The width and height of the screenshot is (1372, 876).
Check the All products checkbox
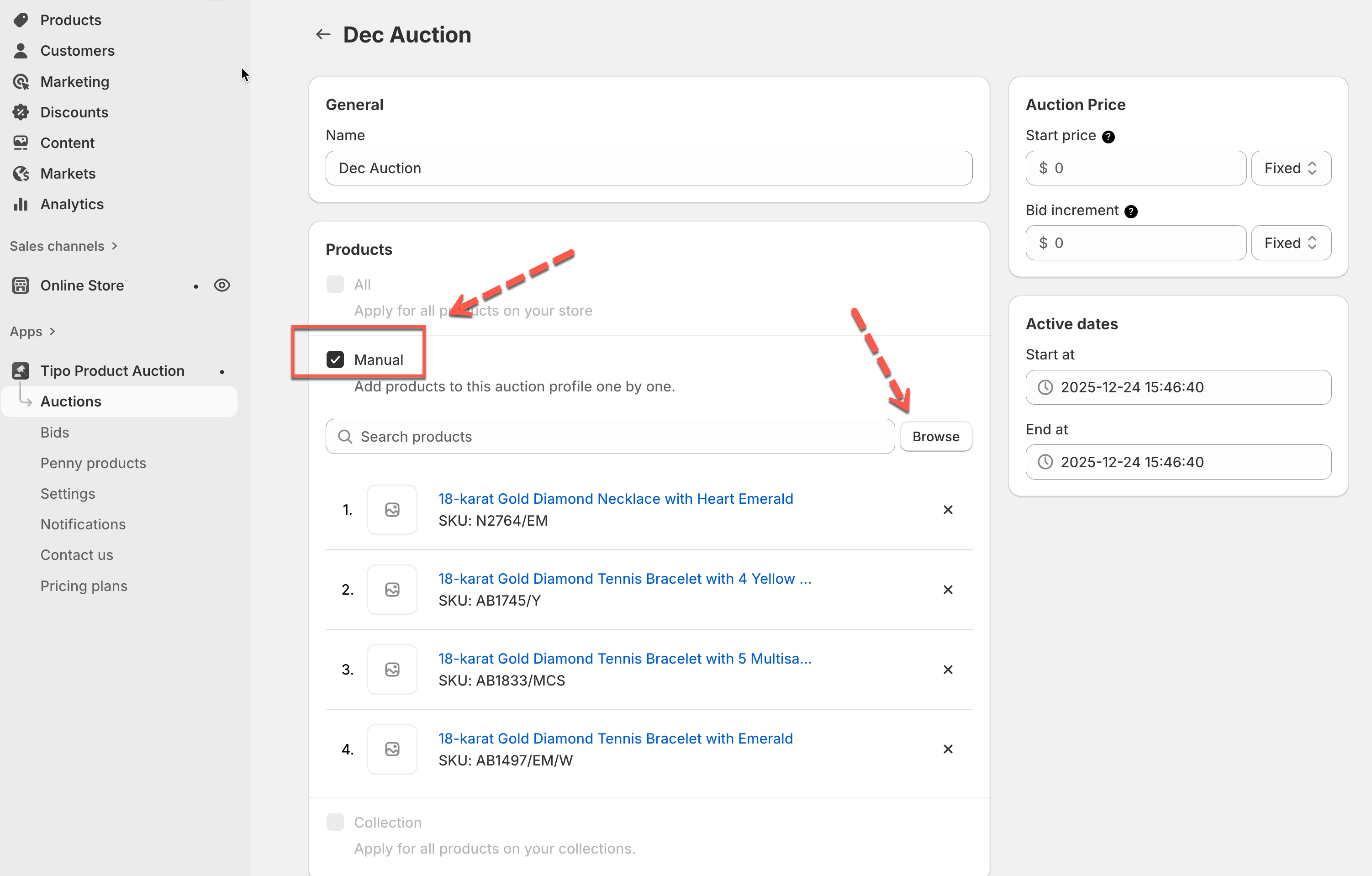coord(335,285)
